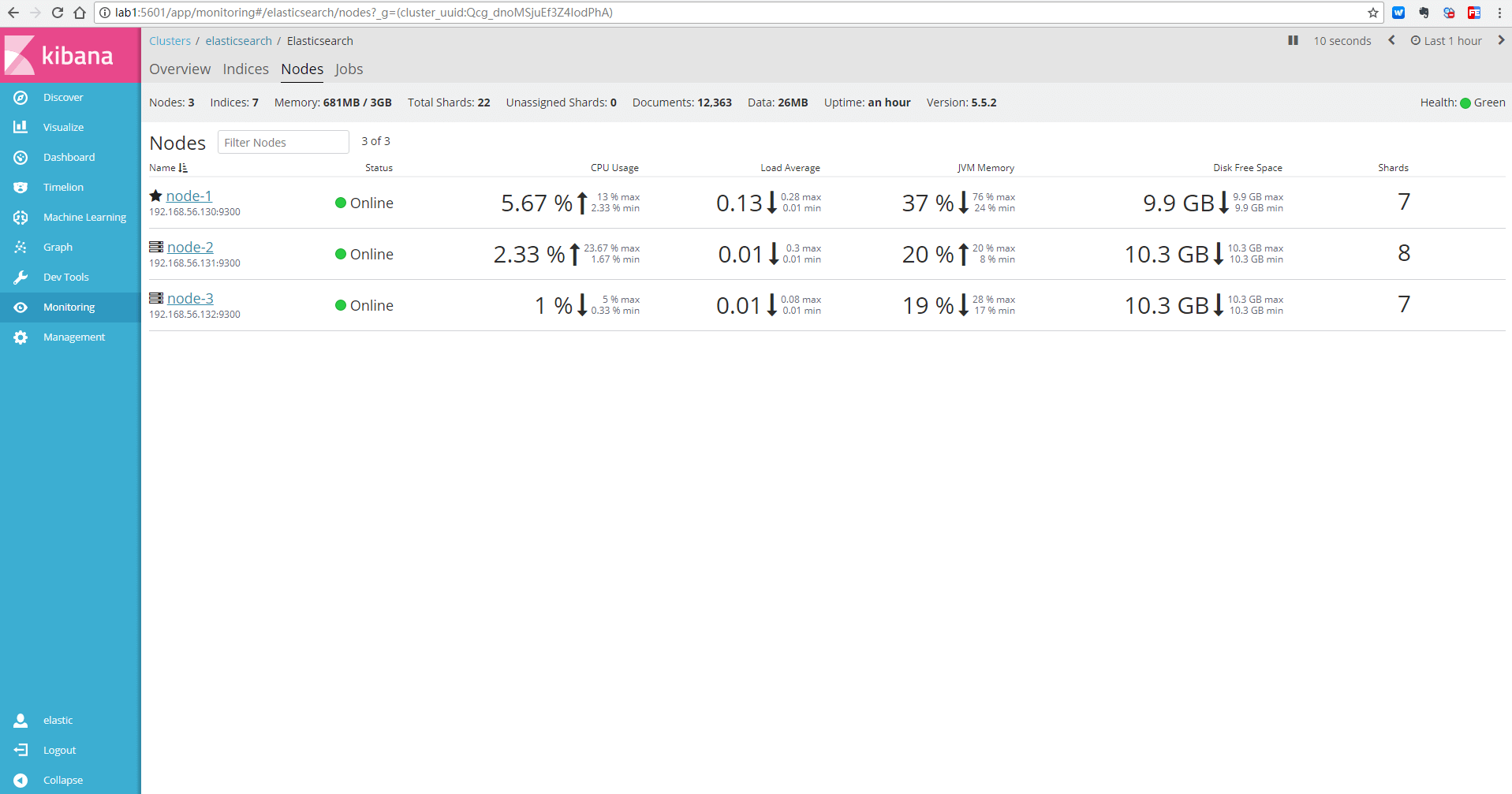Open the node-1 details link
This screenshot has width=1512, height=794.
[x=189, y=196]
